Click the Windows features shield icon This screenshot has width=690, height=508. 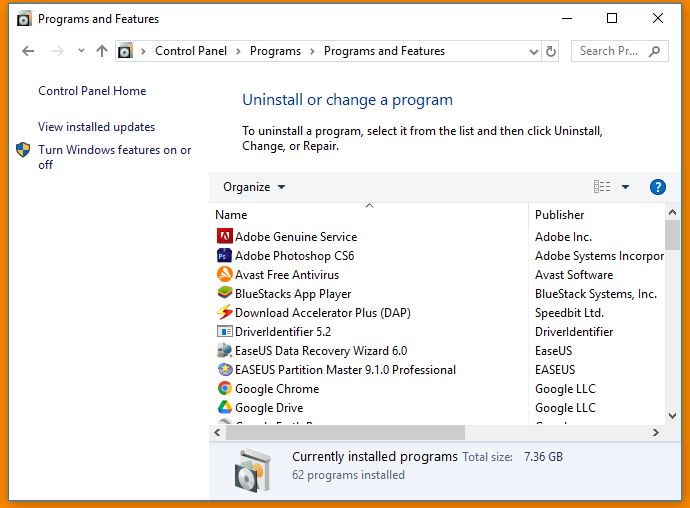(23, 150)
